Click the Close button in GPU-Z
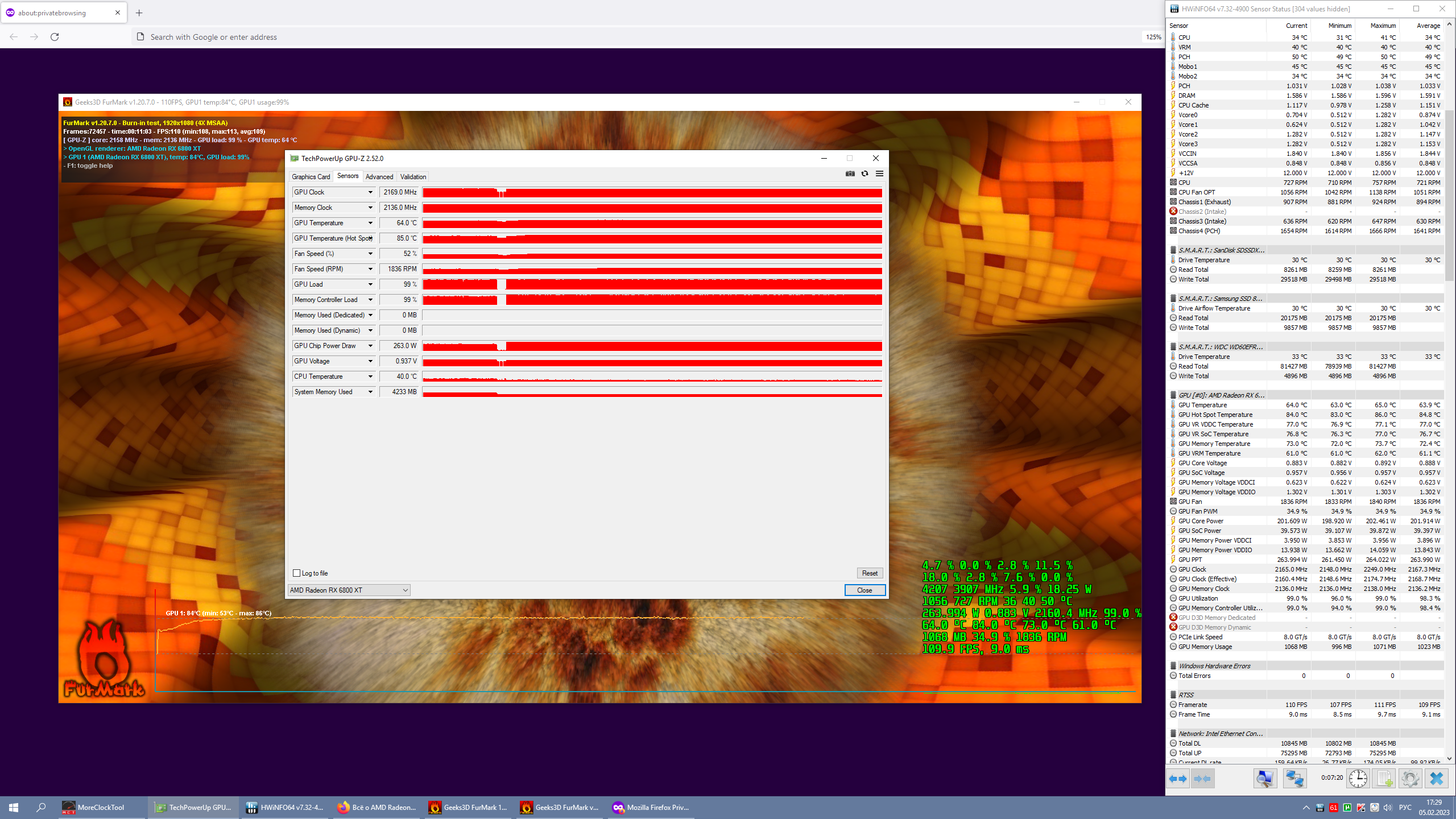 pos(864,590)
